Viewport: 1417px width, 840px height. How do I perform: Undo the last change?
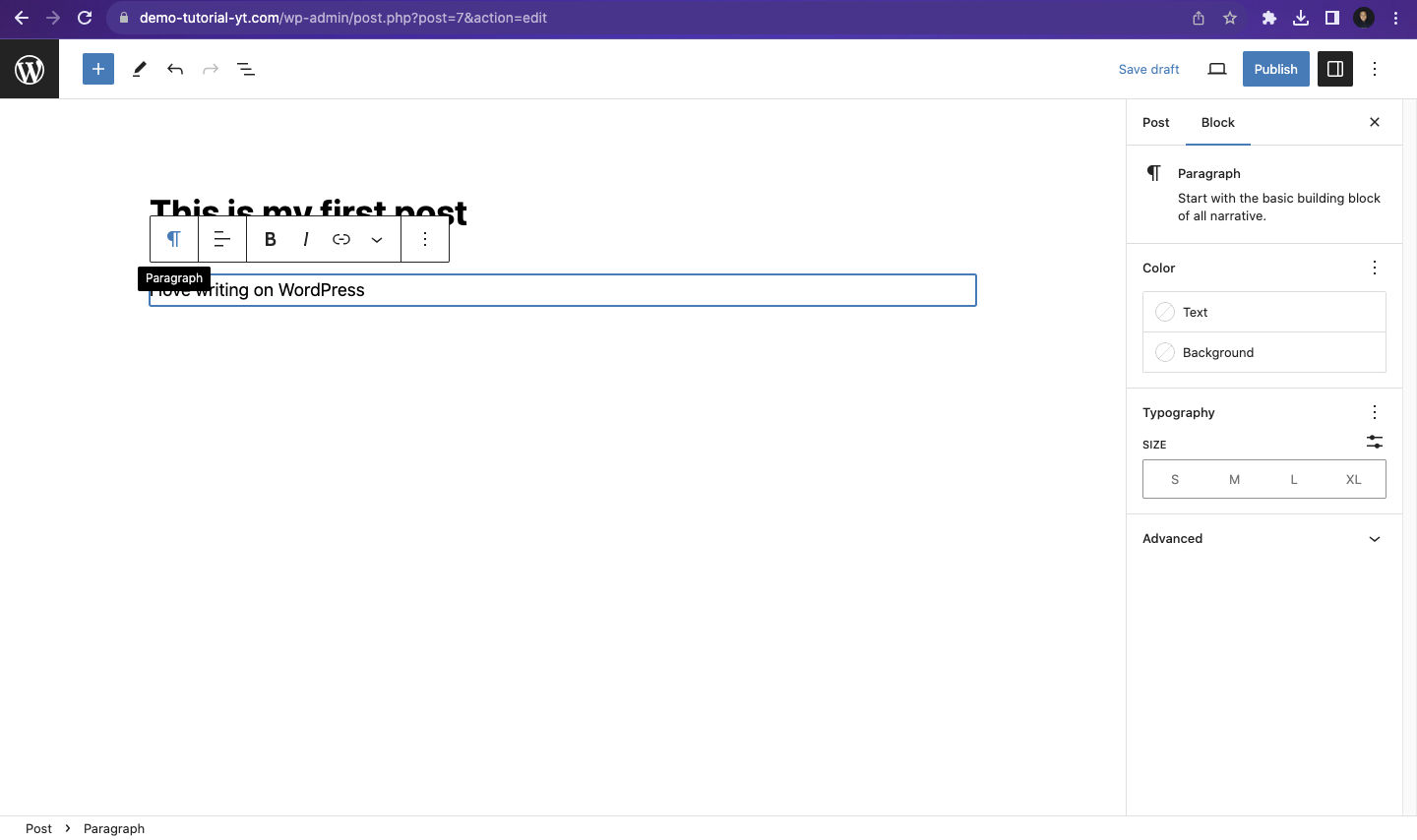click(175, 69)
